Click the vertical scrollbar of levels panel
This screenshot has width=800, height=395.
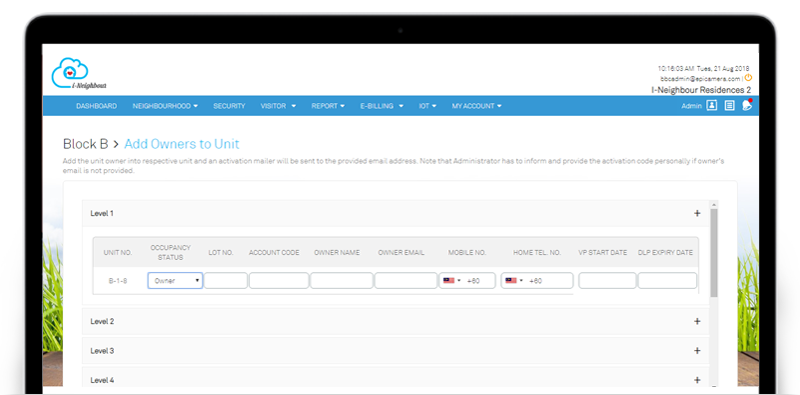click(x=714, y=253)
